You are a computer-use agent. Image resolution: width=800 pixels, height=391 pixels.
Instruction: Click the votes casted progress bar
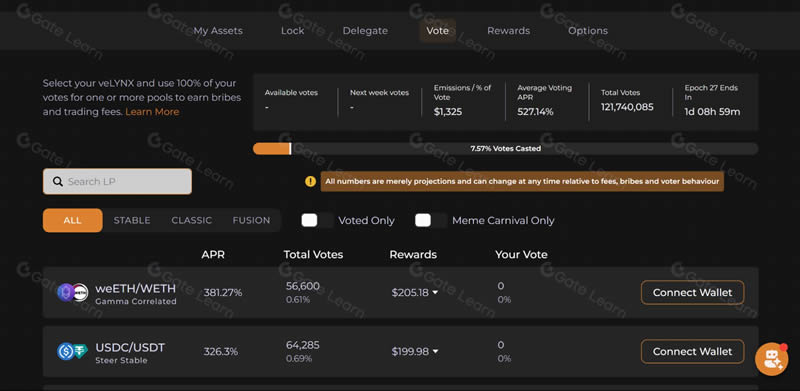coord(505,149)
